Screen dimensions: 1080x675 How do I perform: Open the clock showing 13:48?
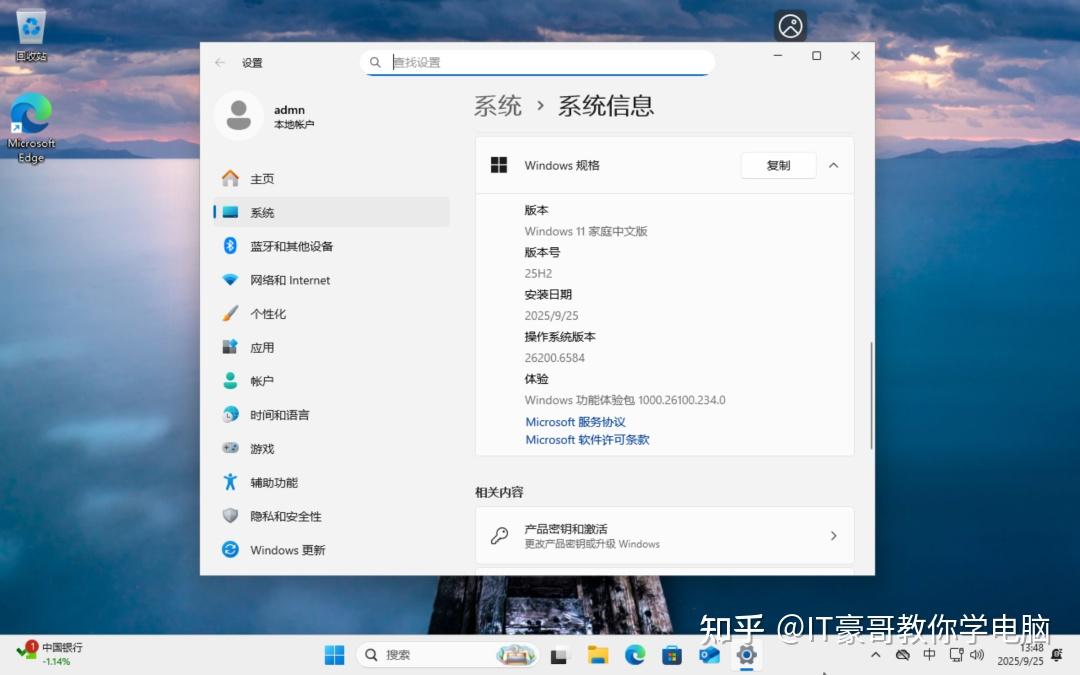(1020, 654)
